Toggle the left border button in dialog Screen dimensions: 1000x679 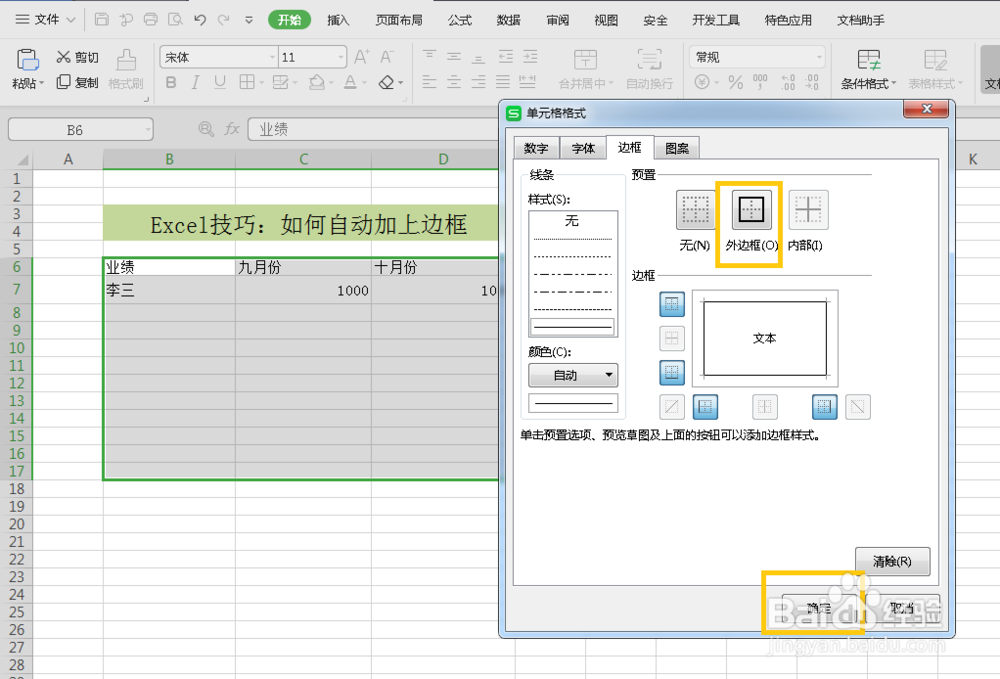[x=705, y=407]
